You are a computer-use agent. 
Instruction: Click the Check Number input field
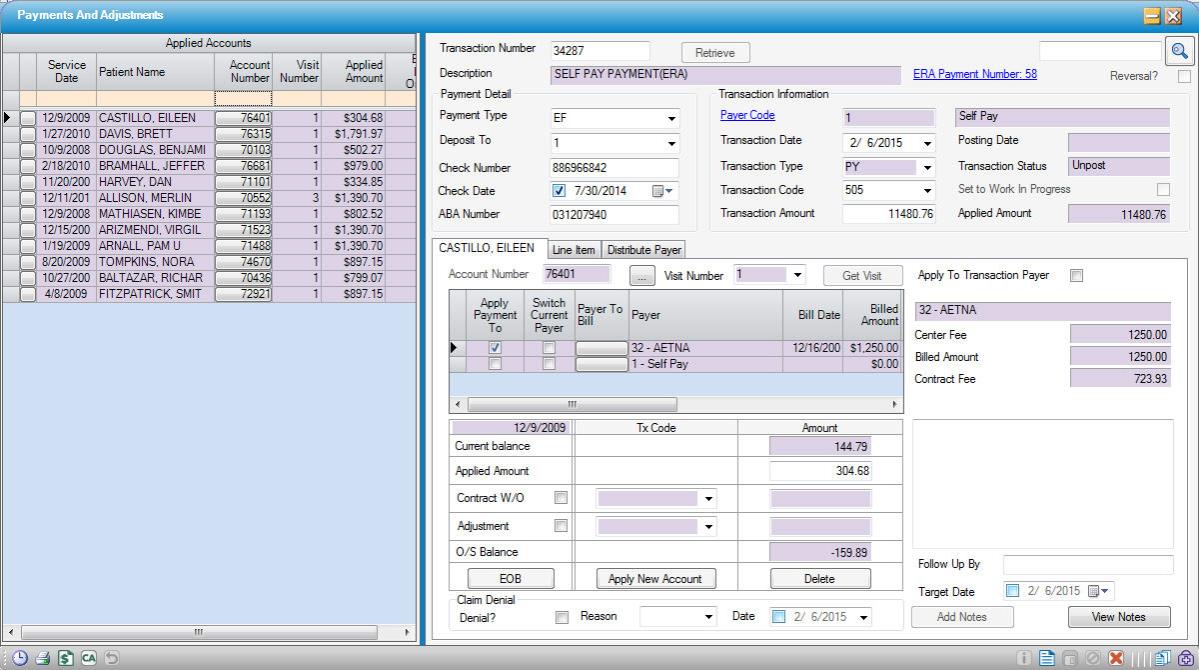coord(614,168)
